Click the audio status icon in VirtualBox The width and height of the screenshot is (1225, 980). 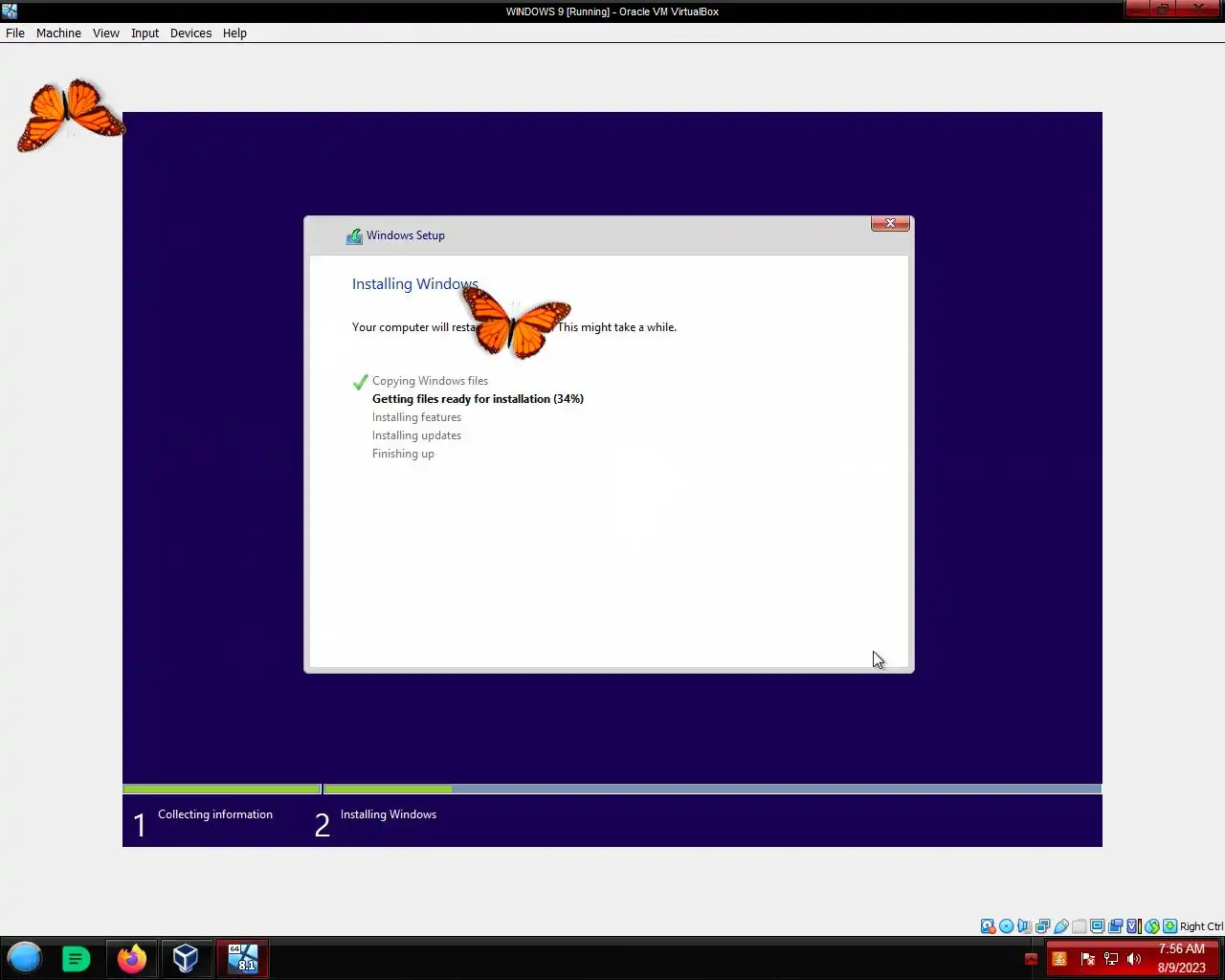pyautogui.click(x=1024, y=926)
